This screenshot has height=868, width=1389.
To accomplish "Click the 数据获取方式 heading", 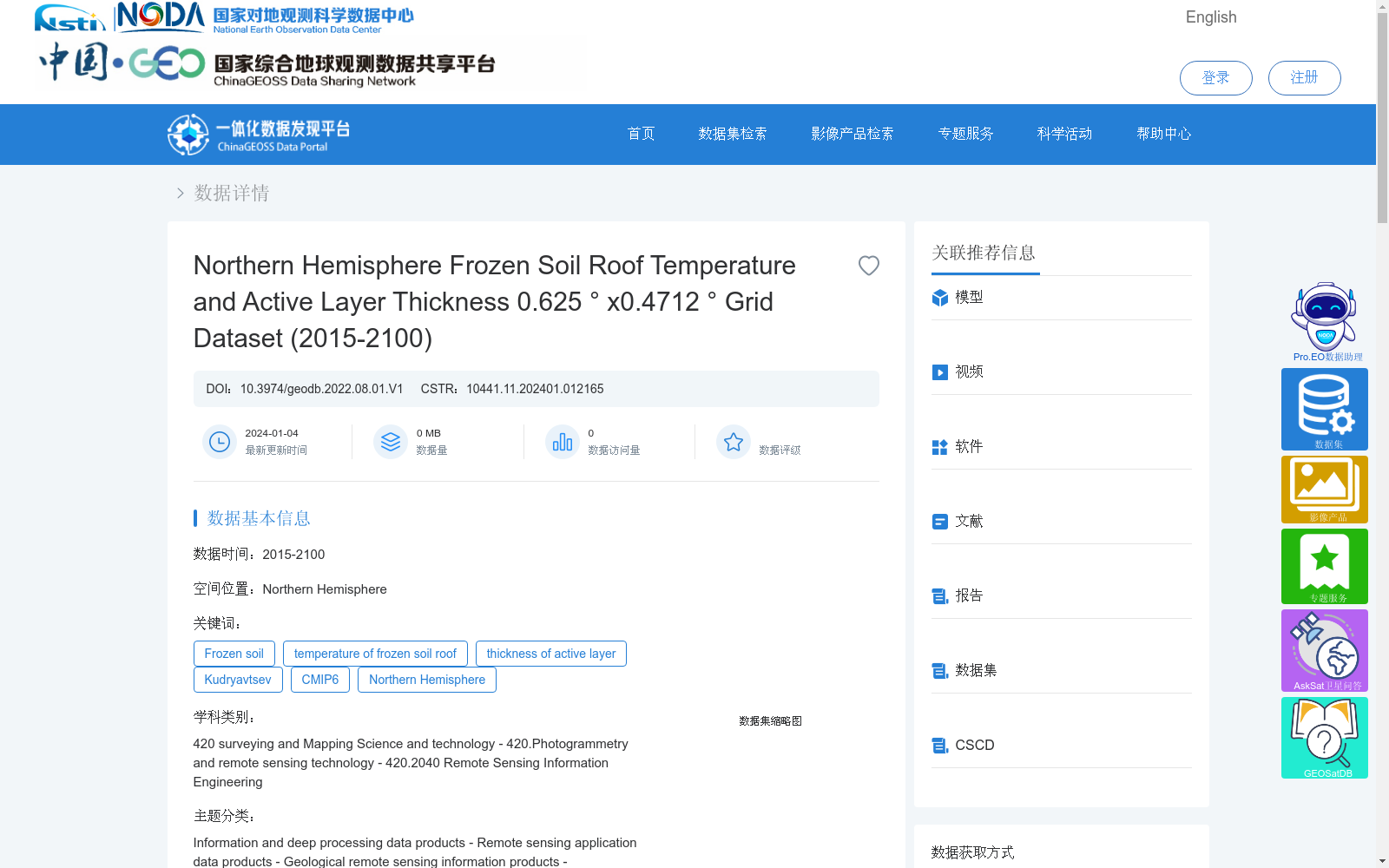I will tap(972, 852).
